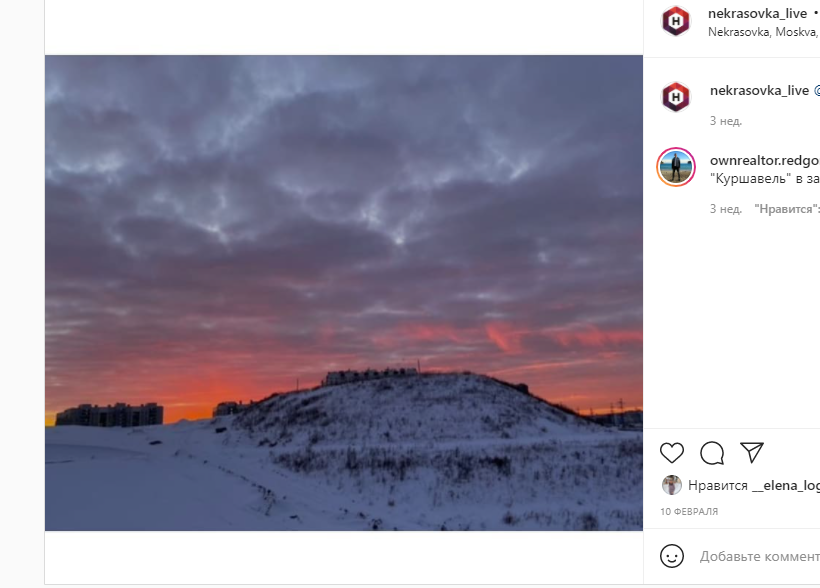Open ownrealtor.redgo commenter username
Viewport: 820px width, 588px height.
[x=765, y=160]
